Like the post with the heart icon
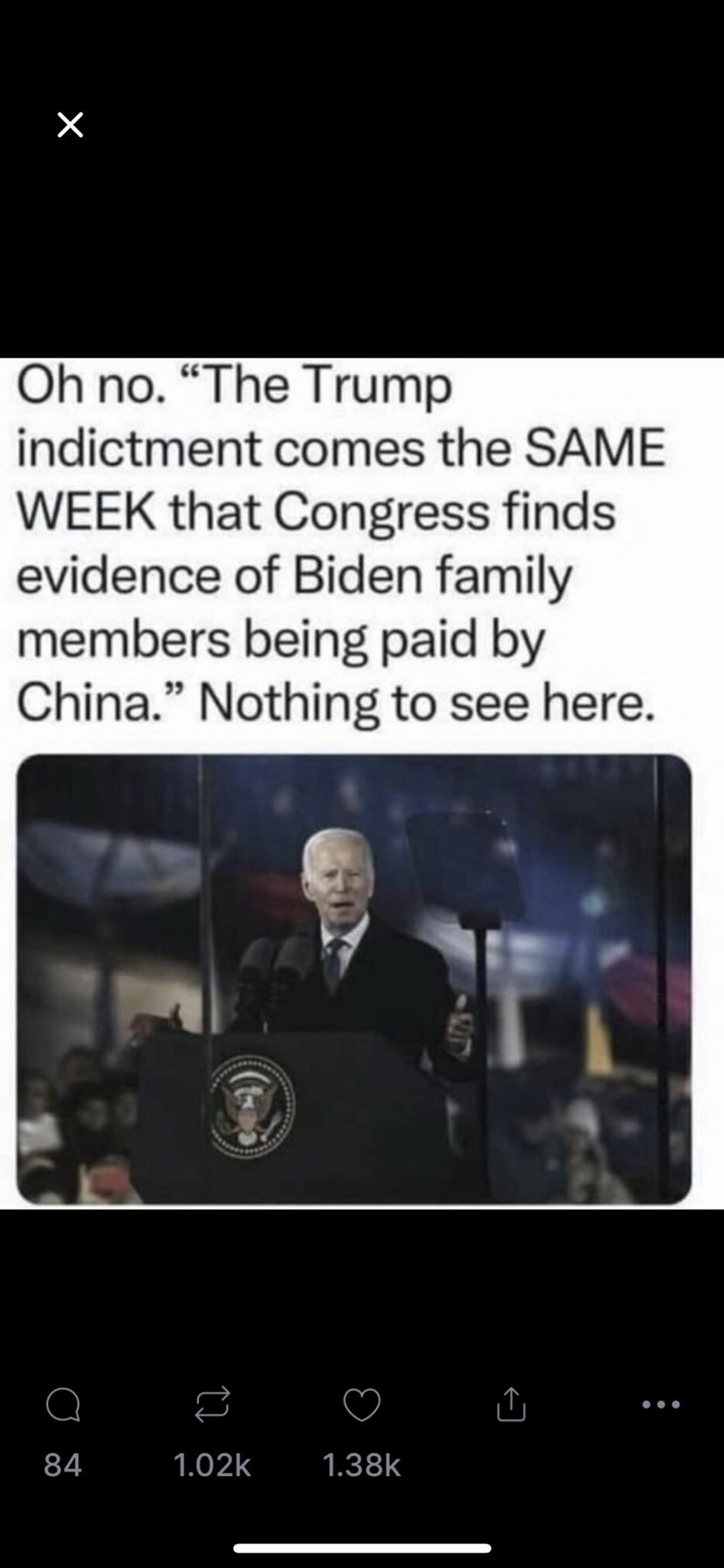The height and width of the screenshot is (1568, 724). coord(362,1405)
